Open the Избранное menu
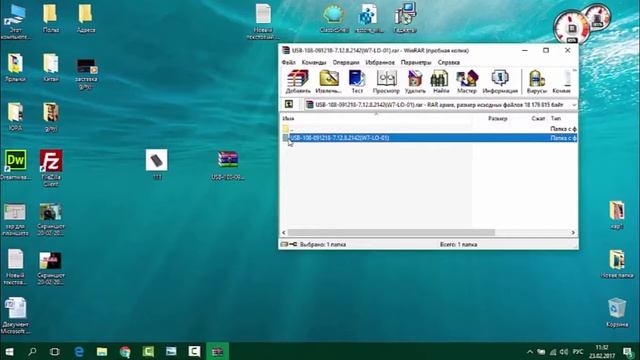Image resolution: width=640 pixels, height=360 pixels. pyautogui.click(x=380, y=62)
